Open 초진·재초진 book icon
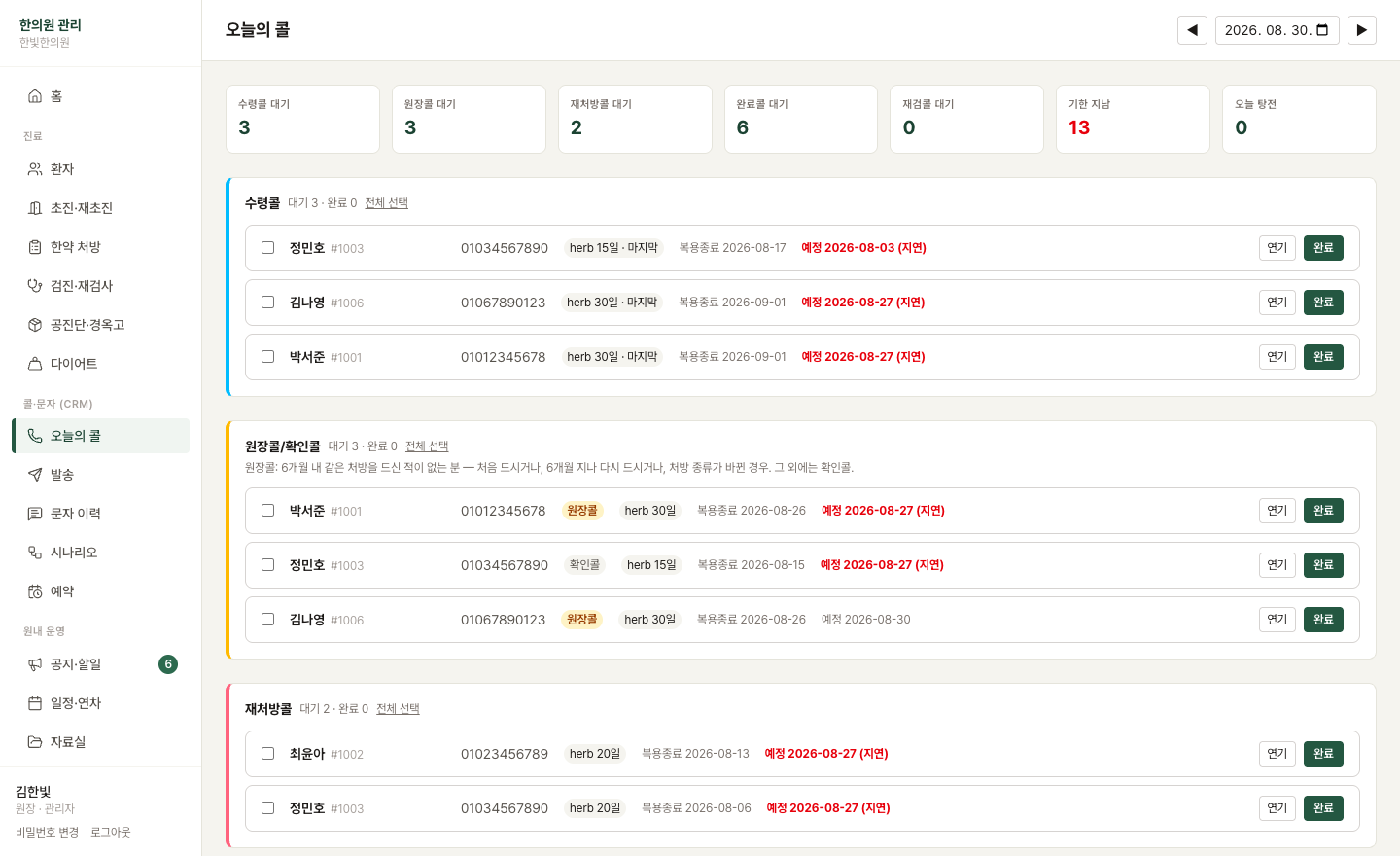Image resolution: width=1400 pixels, height=856 pixels. (35, 208)
